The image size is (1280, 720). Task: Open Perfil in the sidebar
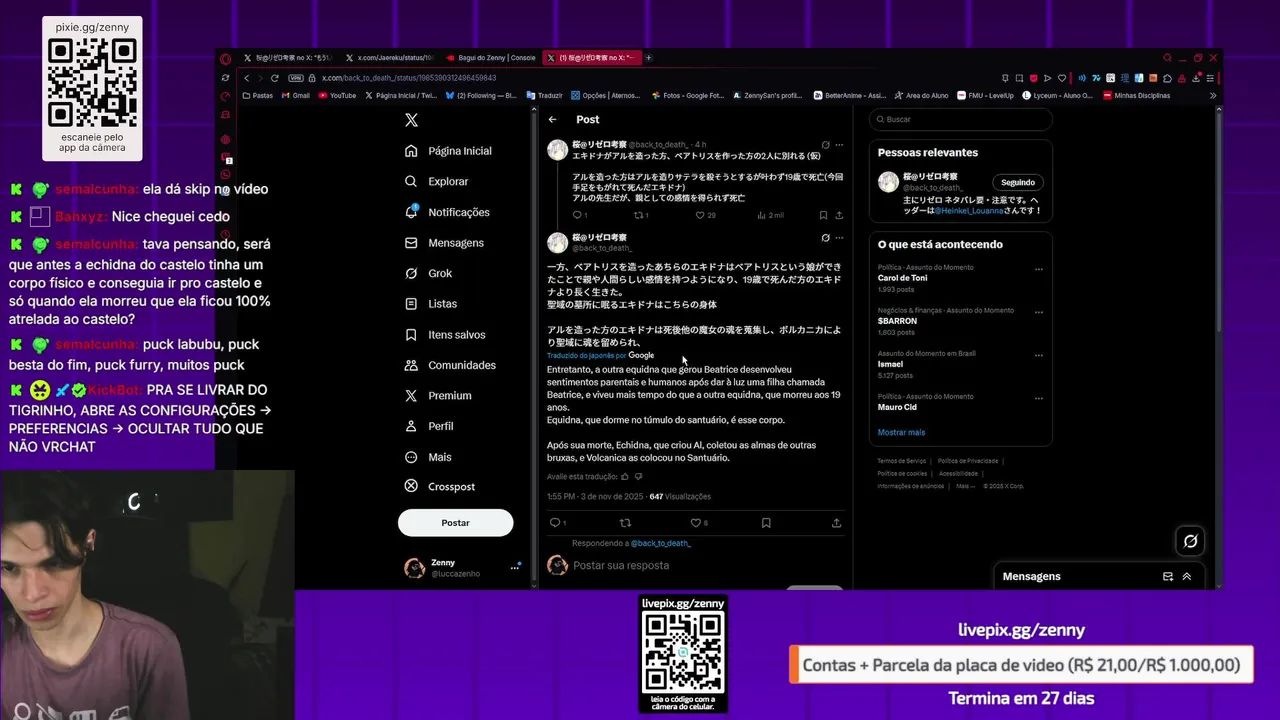pyautogui.click(x=429, y=426)
